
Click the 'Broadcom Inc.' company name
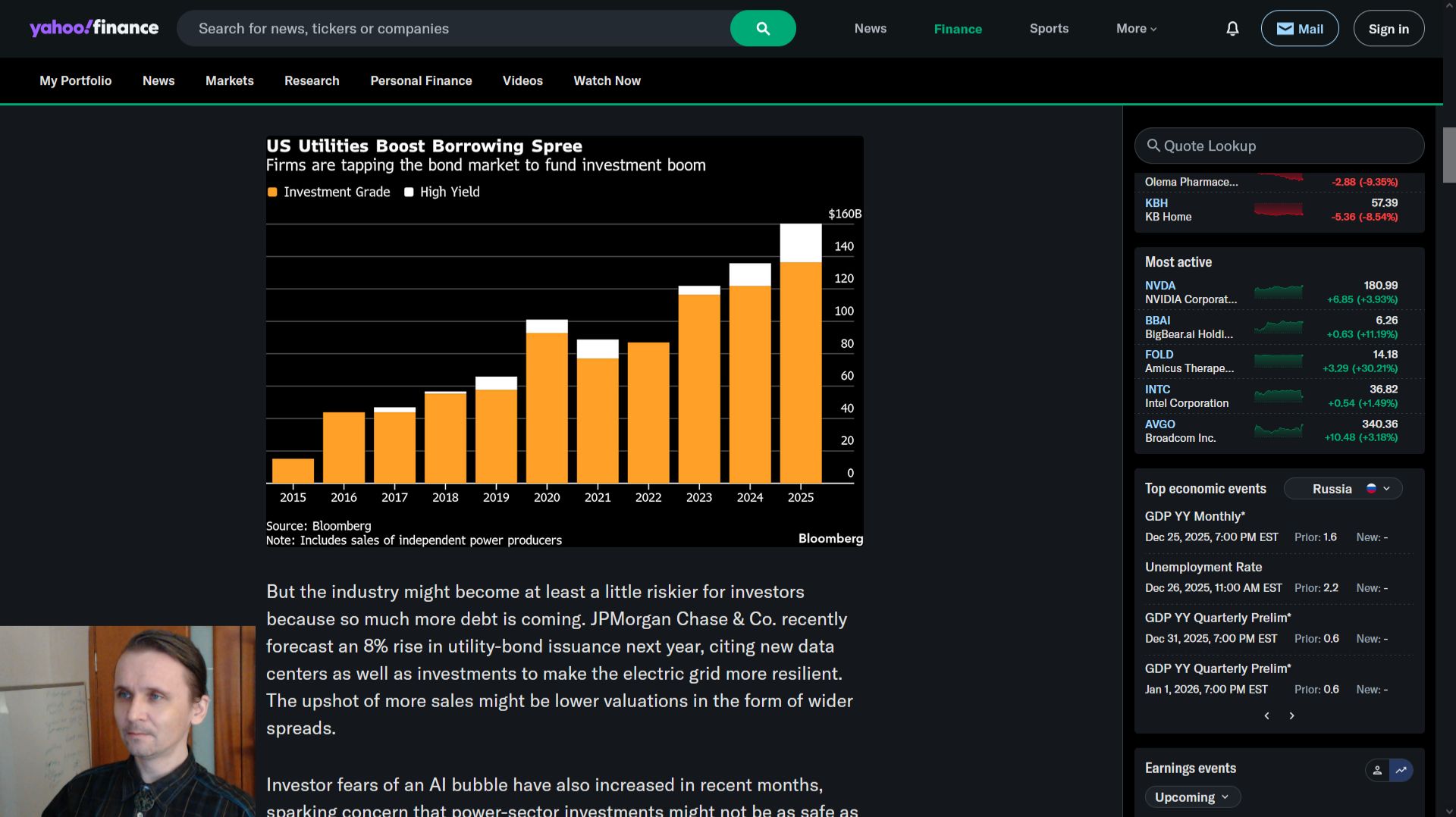click(1180, 438)
